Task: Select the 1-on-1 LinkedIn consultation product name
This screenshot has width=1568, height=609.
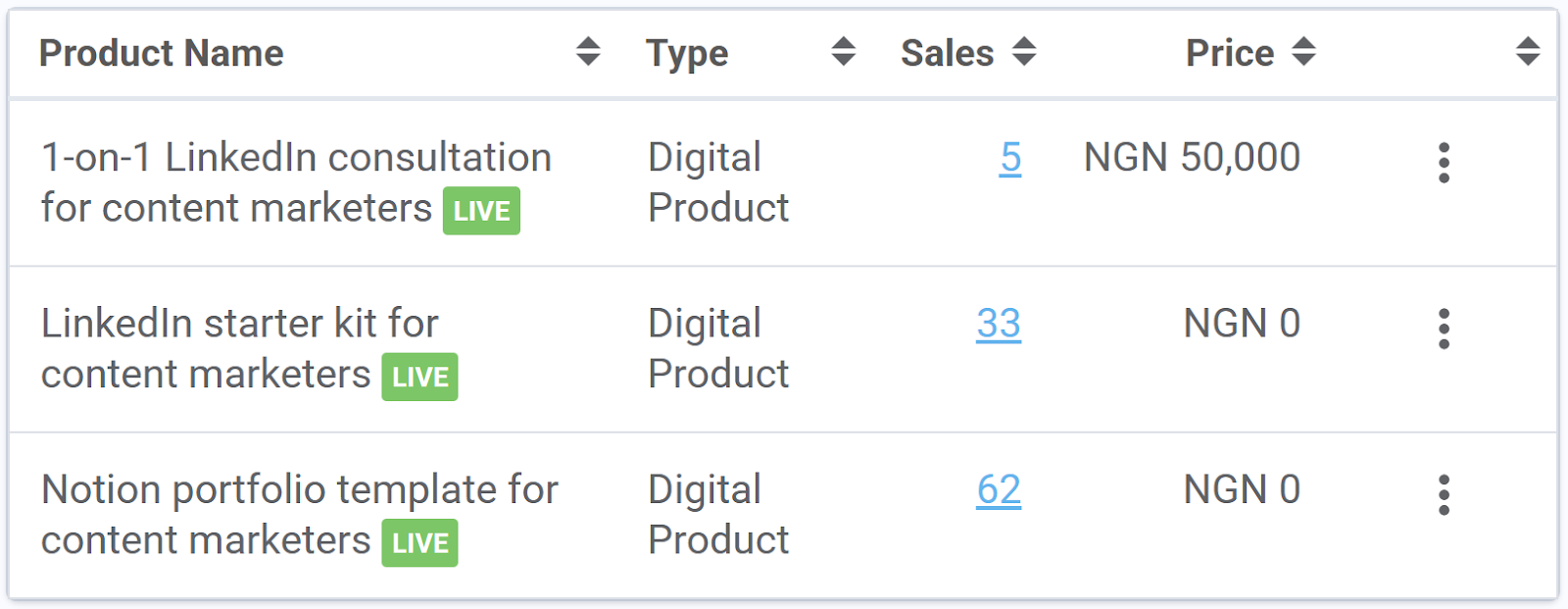Action: coord(296,158)
